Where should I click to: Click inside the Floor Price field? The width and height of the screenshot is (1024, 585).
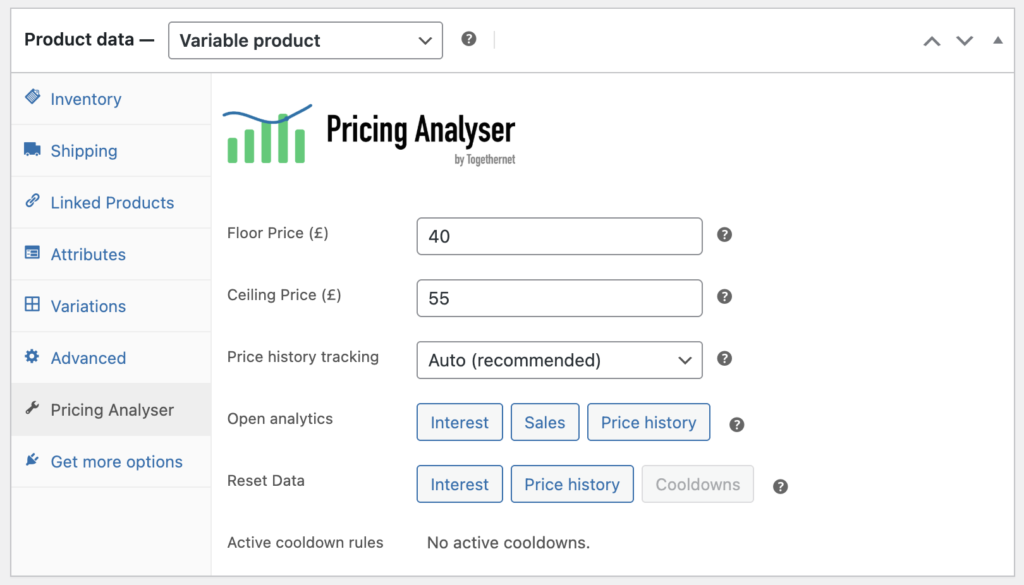click(559, 236)
